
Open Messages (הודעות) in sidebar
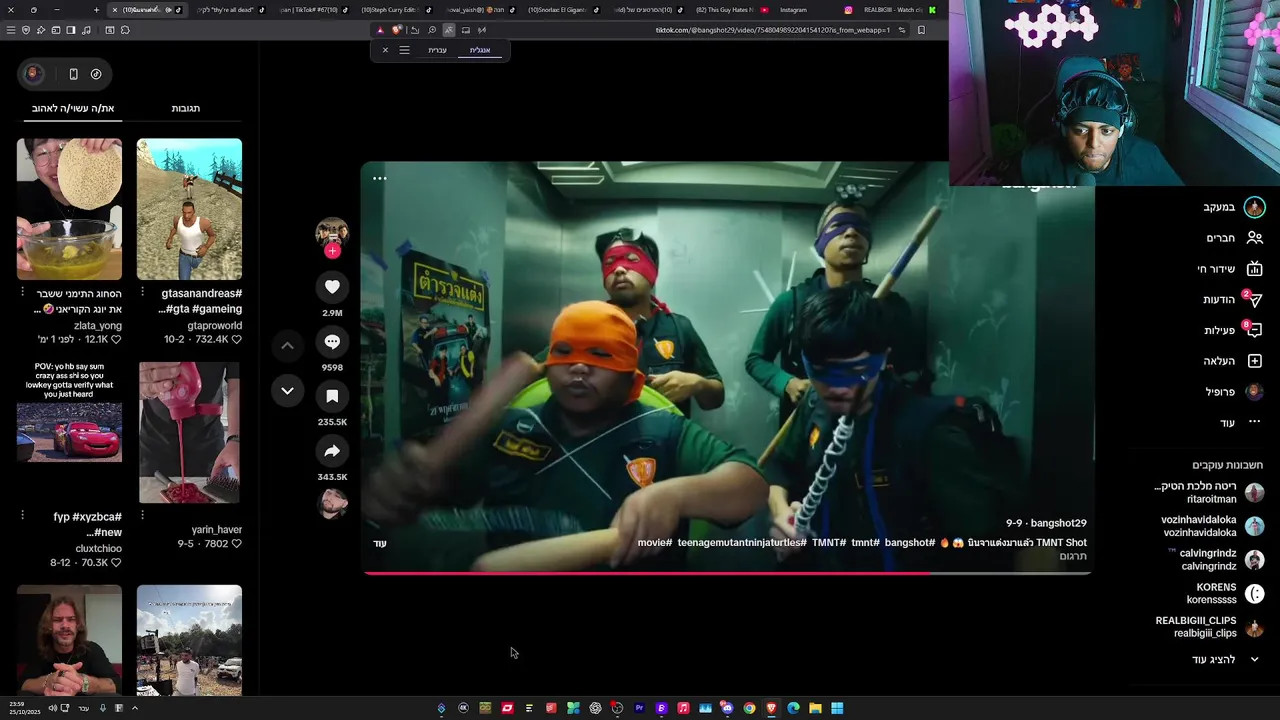[1232, 299]
